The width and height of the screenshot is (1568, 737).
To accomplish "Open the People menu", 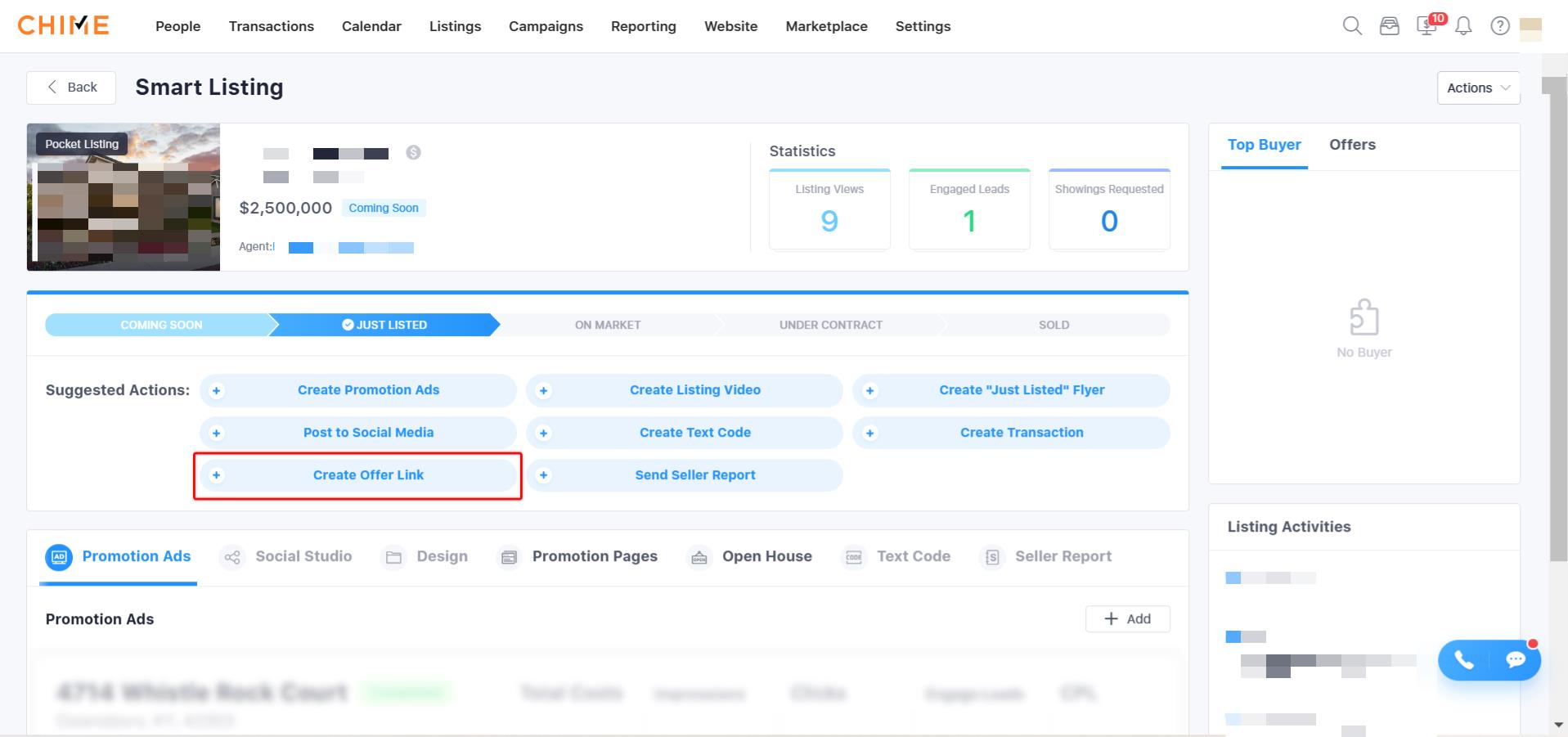I will (x=178, y=26).
